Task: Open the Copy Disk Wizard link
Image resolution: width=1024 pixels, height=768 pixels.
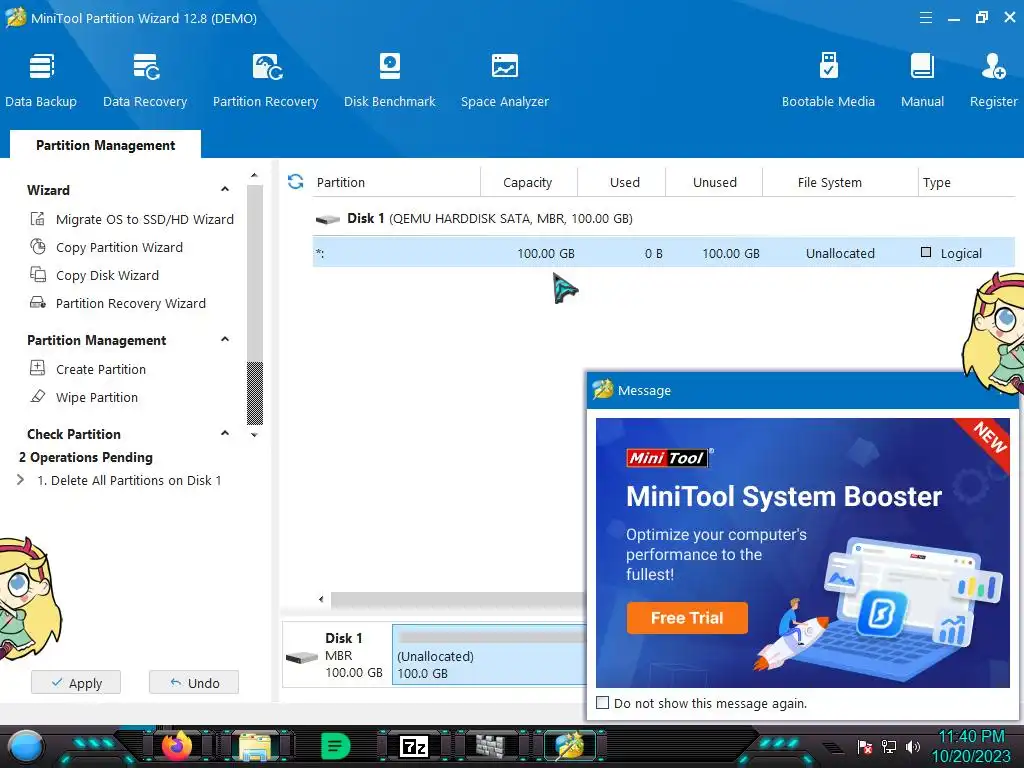Action: click(107, 276)
